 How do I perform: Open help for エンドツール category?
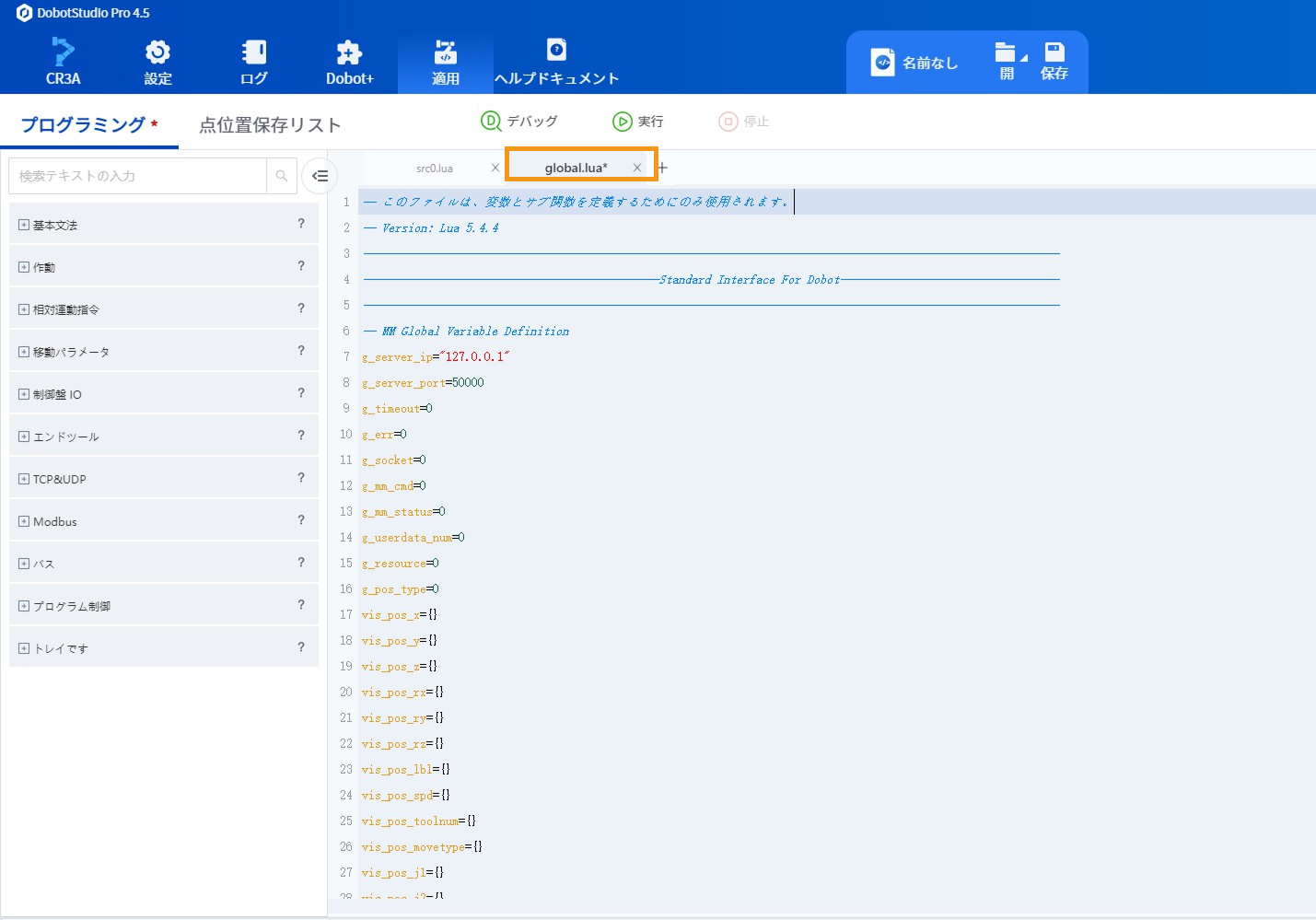tap(301, 436)
